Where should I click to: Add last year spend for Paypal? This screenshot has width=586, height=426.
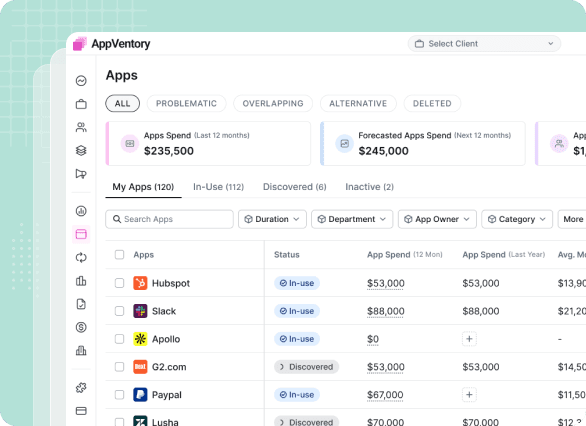[469, 395]
